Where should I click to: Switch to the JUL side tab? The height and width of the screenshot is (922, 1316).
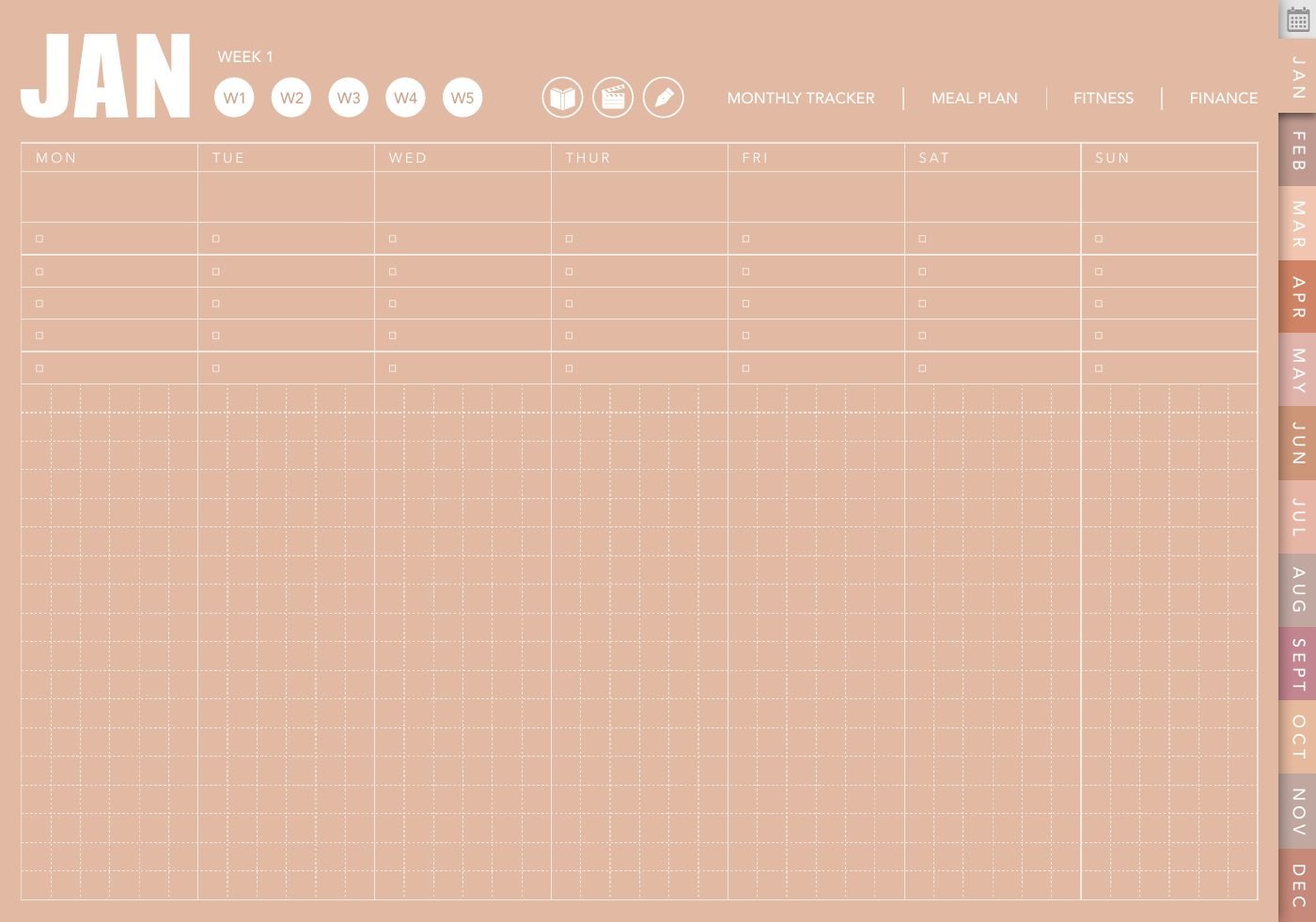tap(1298, 518)
